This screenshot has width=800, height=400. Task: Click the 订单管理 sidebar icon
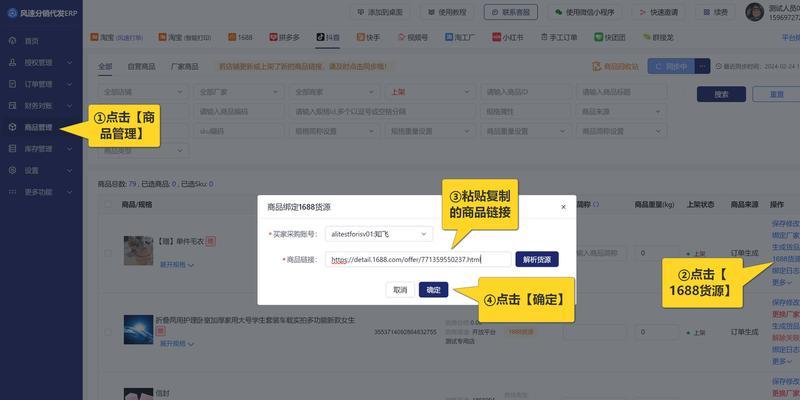click(13, 84)
